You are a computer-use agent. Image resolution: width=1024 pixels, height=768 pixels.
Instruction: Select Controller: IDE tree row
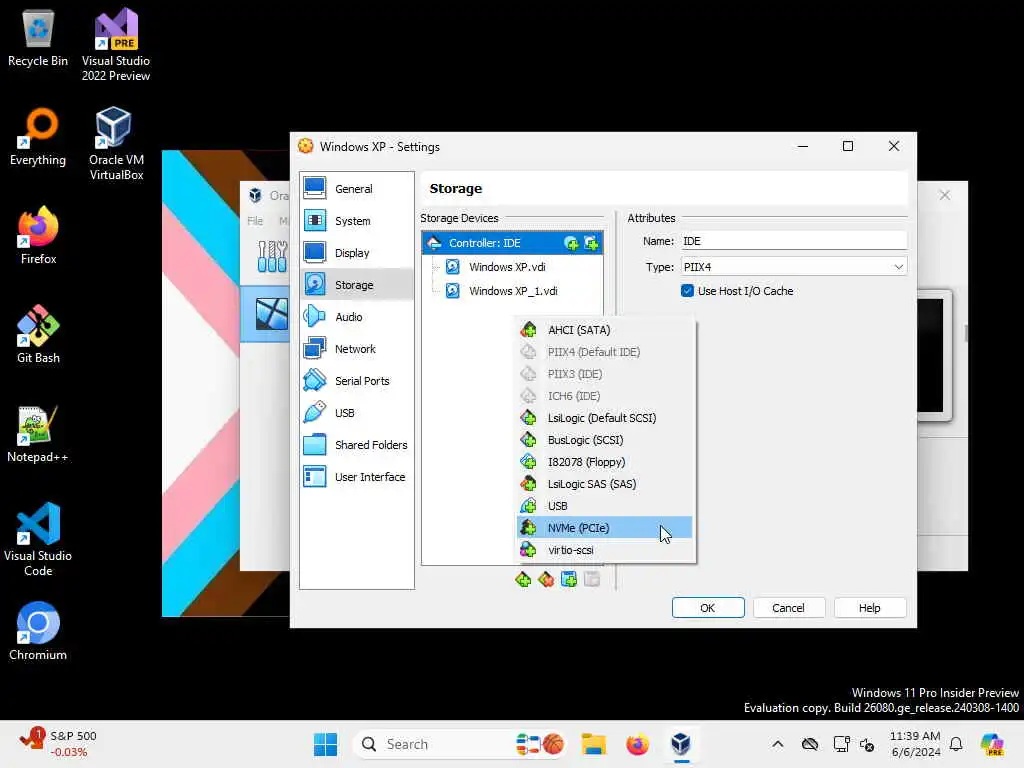(x=512, y=243)
